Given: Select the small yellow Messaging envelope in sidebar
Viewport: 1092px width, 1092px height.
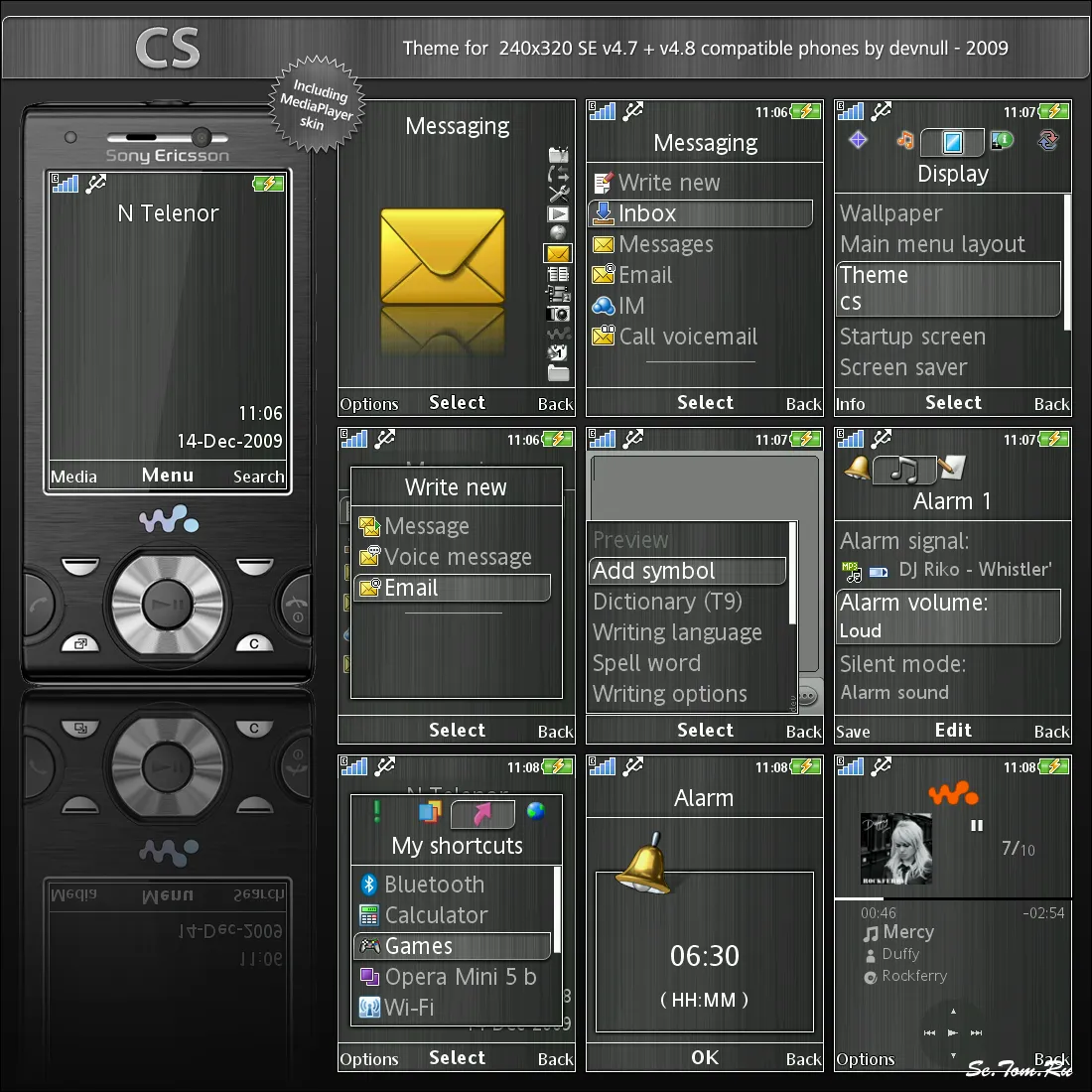Looking at the screenshot, I should tap(558, 253).
